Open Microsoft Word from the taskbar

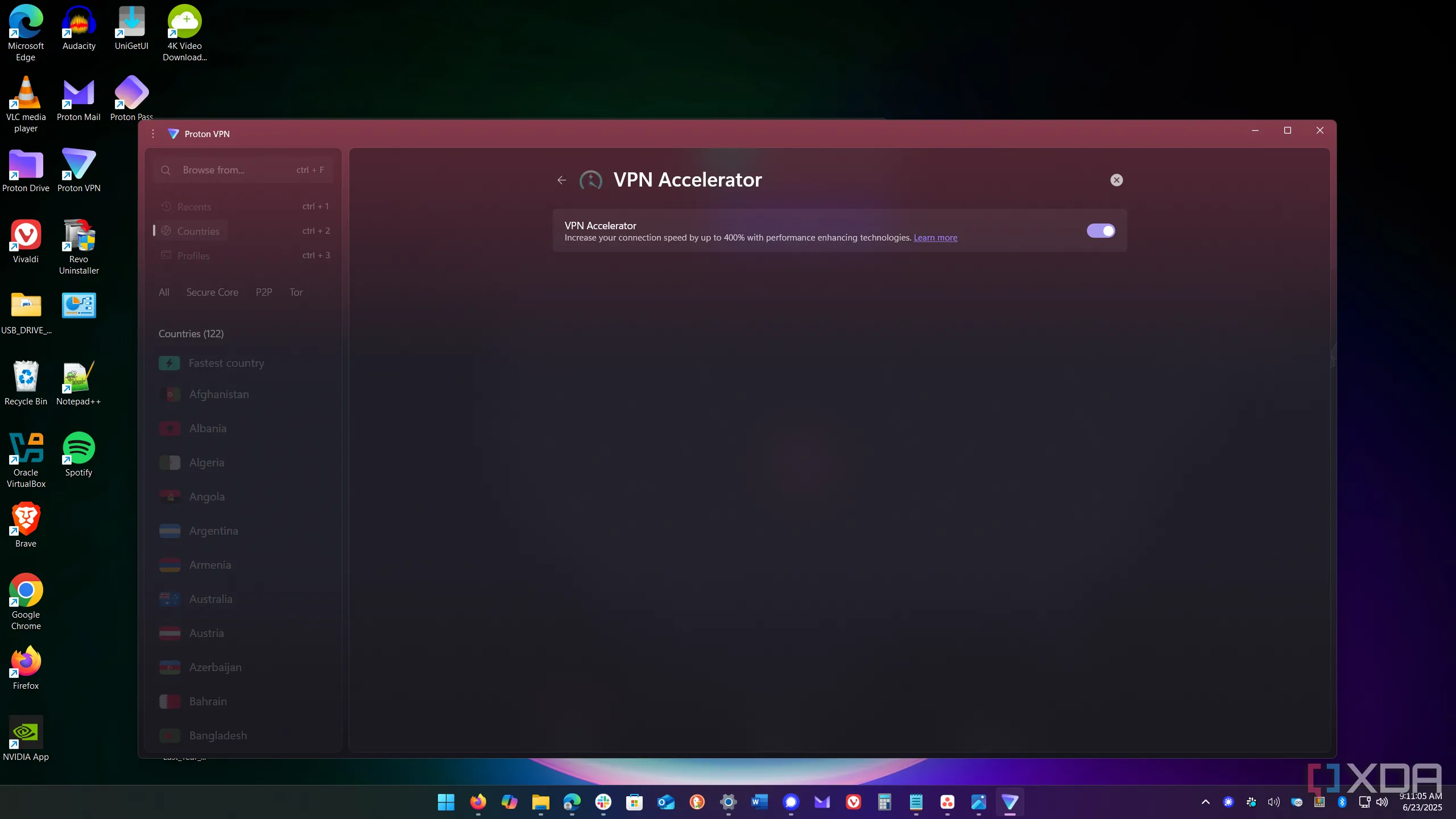[x=758, y=803]
